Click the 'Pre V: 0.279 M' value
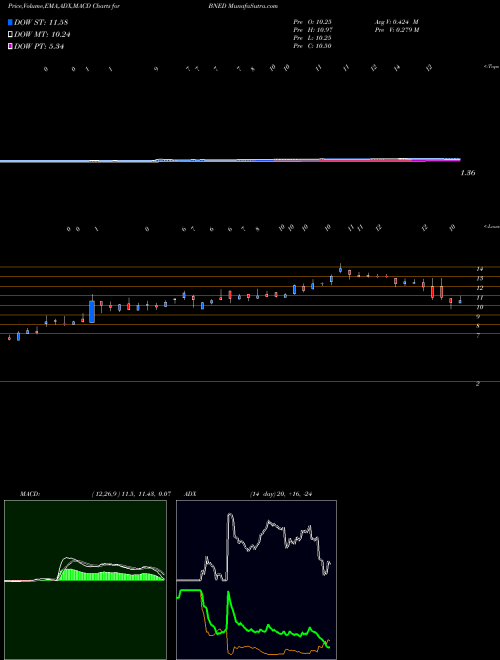Screen dimensions: 500x660 point(396,30)
